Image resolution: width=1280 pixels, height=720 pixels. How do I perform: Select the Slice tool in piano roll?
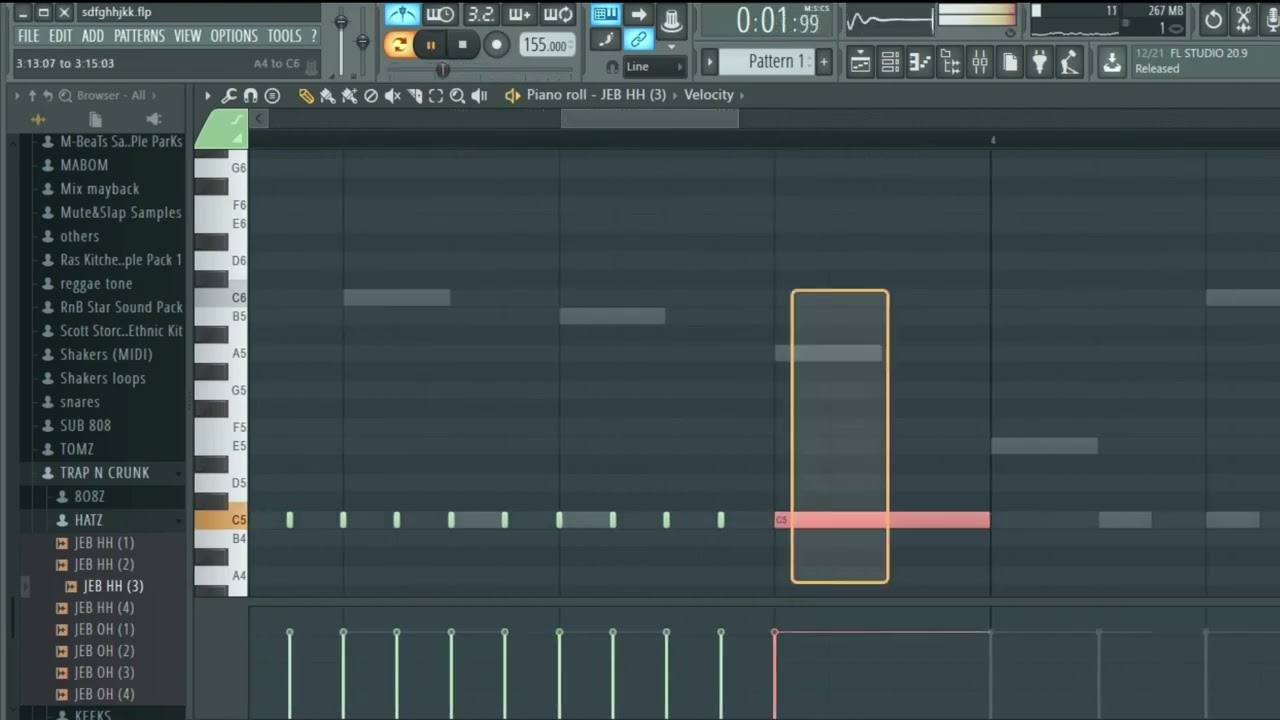tap(415, 96)
